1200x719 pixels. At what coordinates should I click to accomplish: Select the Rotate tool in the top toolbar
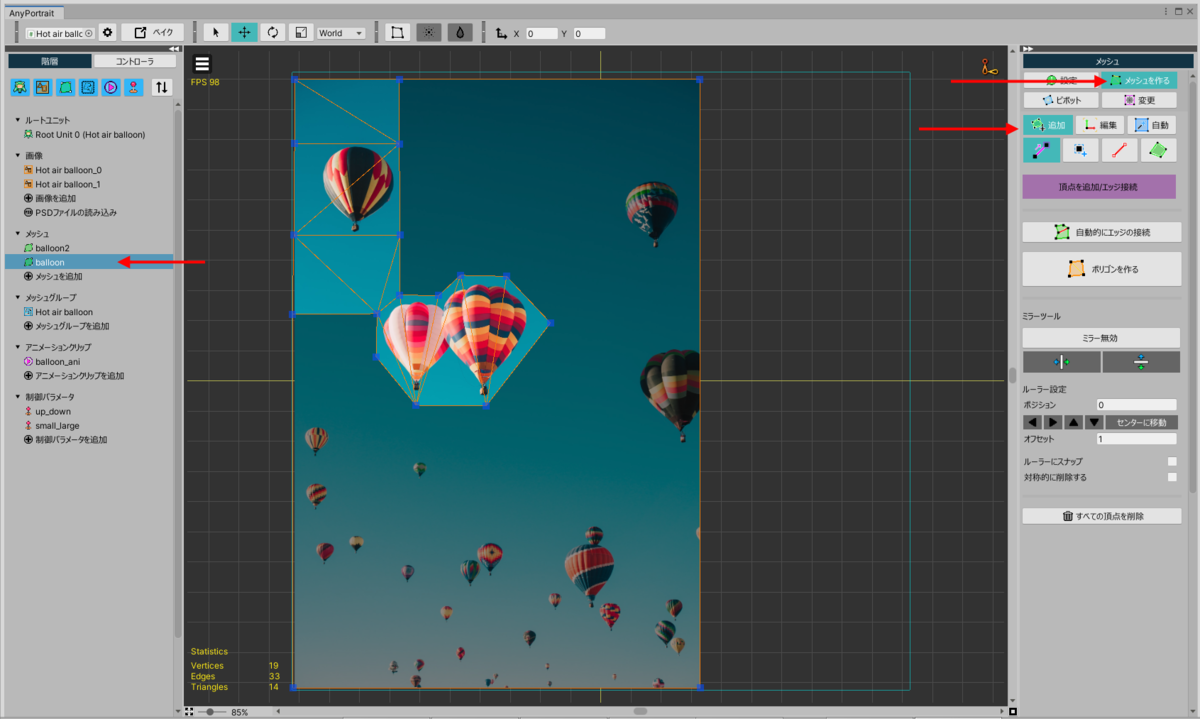pos(272,33)
